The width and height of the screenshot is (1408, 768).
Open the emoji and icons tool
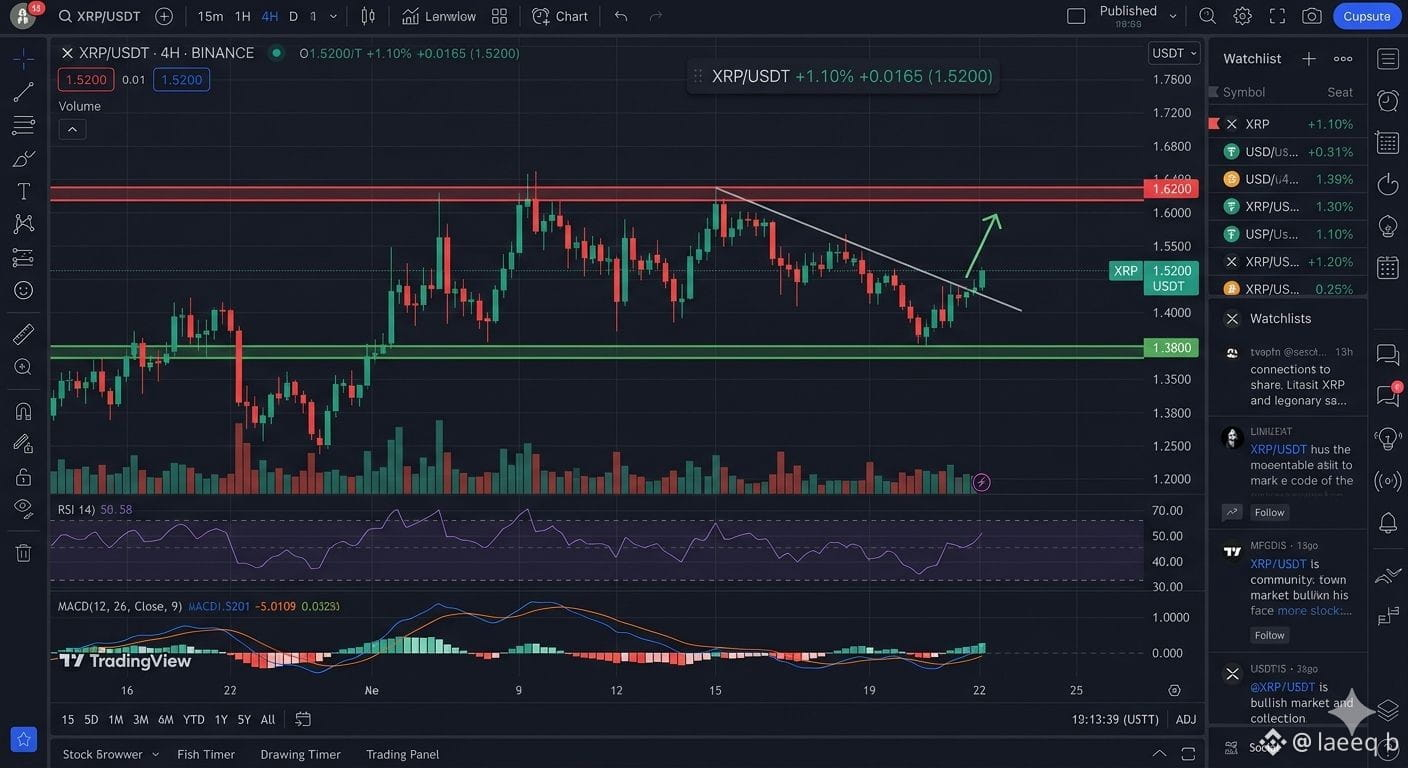[23, 290]
